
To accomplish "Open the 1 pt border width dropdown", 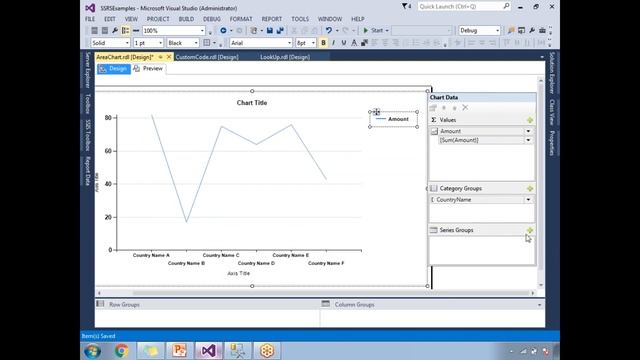I will point(160,43).
